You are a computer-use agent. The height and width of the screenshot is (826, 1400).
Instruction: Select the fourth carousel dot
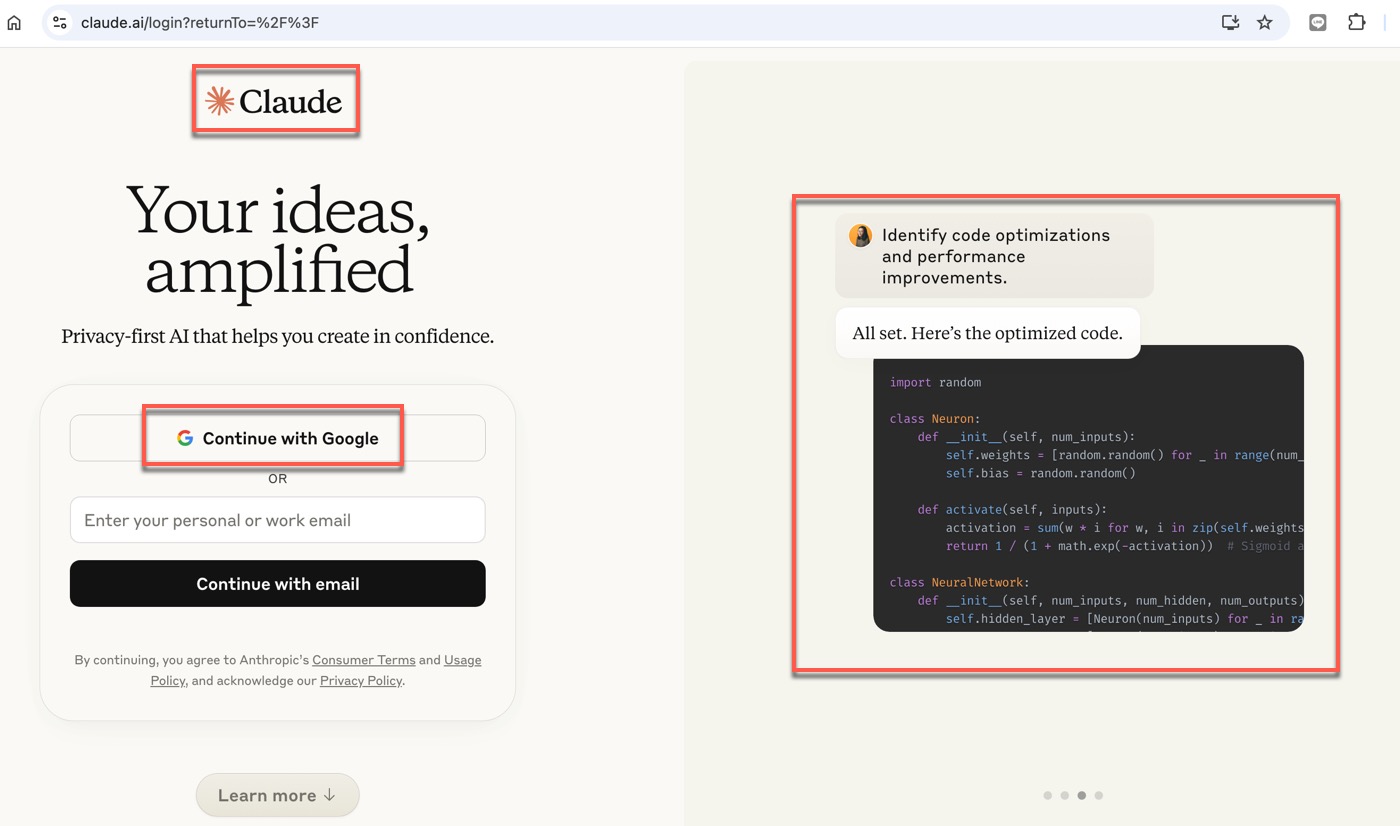click(1098, 795)
